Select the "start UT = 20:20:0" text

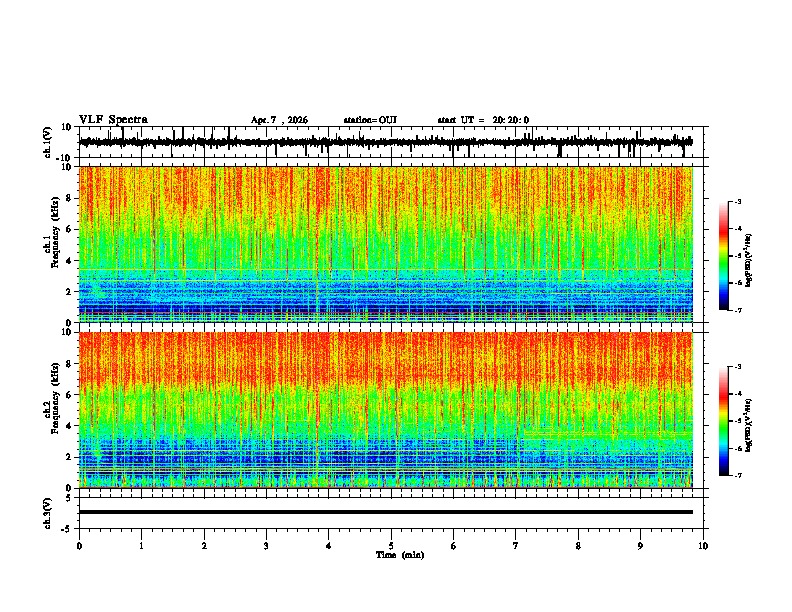(x=483, y=120)
